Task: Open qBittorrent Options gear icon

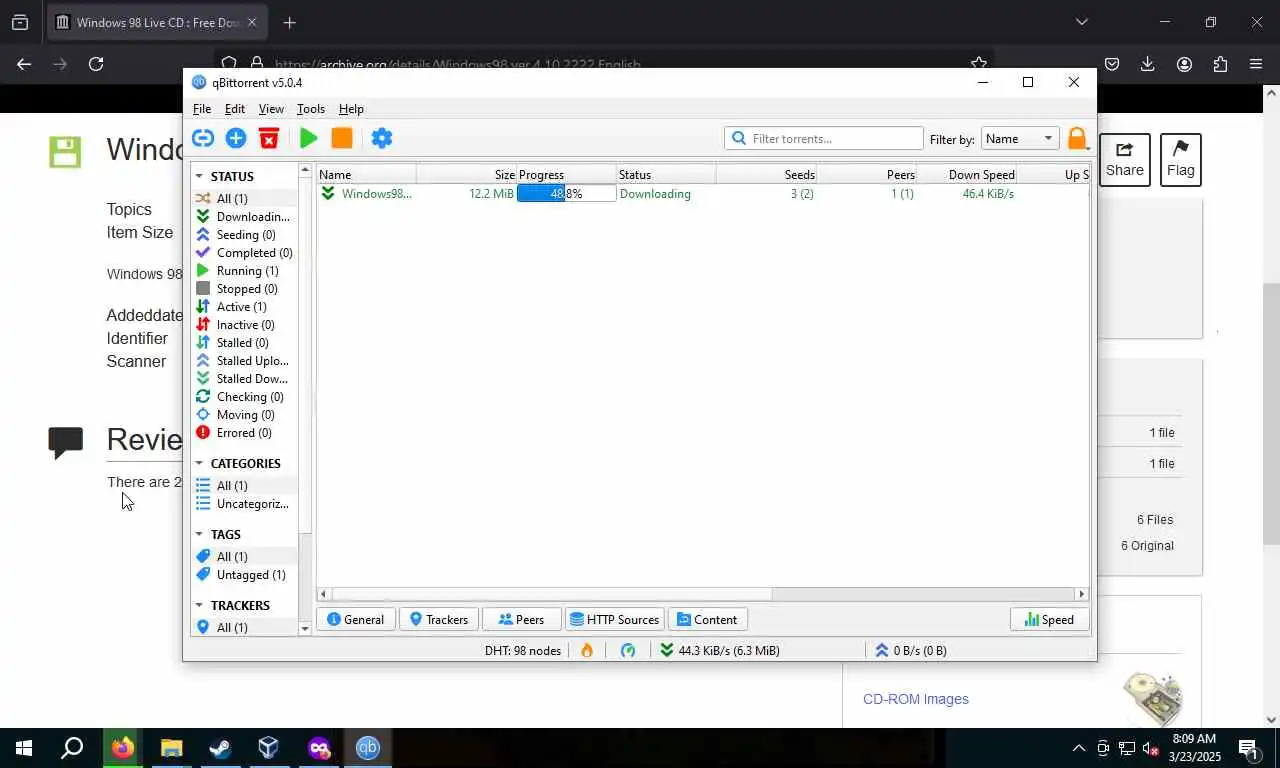Action: (382, 138)
